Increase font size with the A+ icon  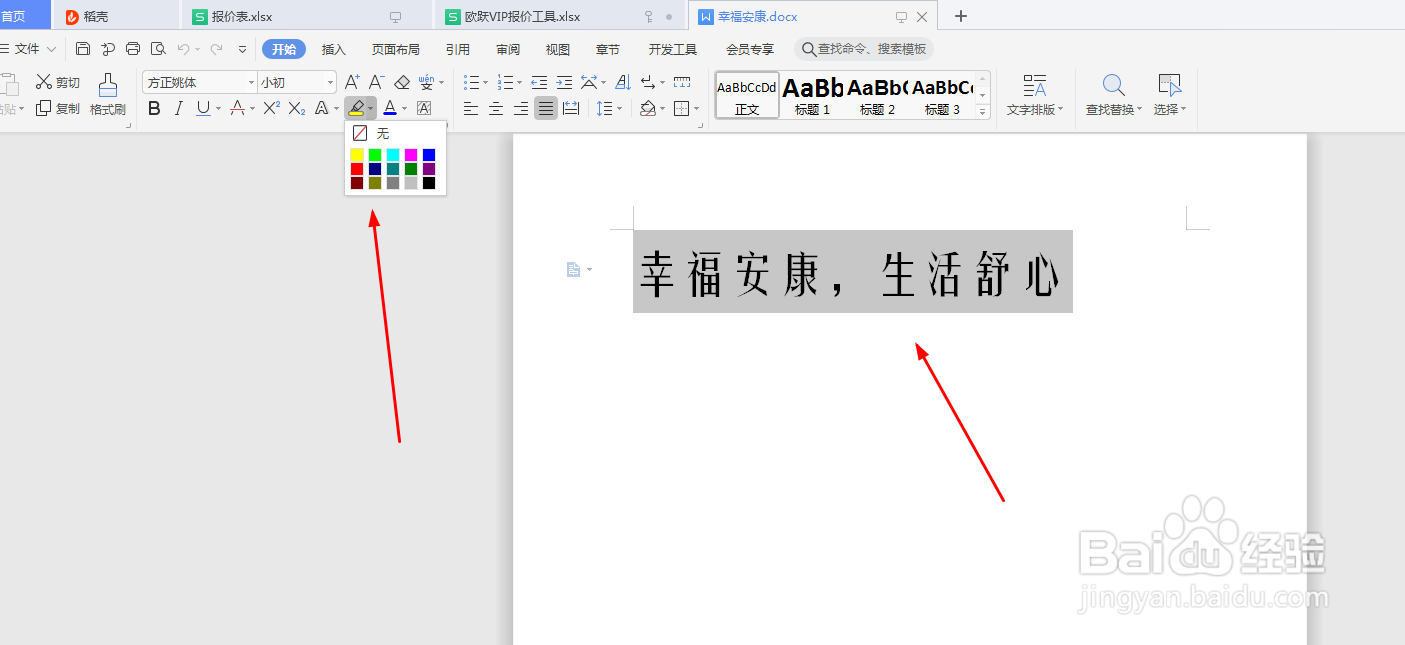point(351,81)
